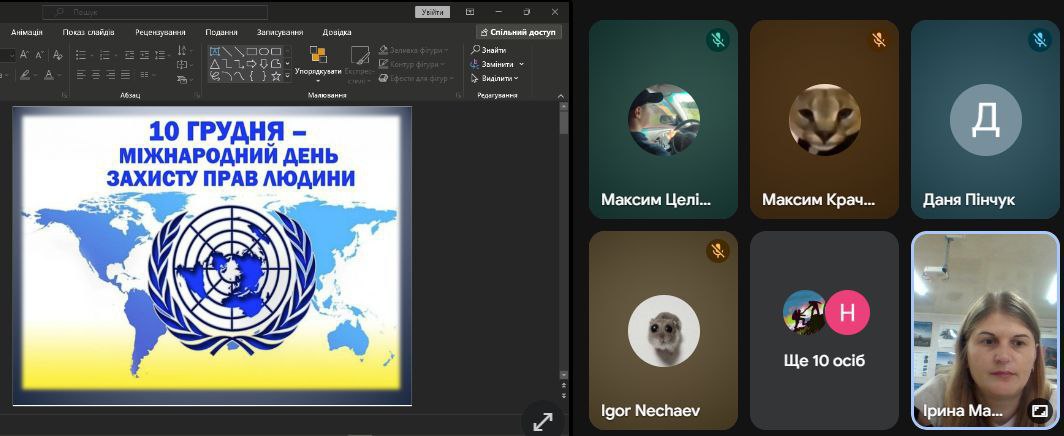Pick the freeform scribble shape
Viewport: 1064px width, 436px height.
[214, 76]
